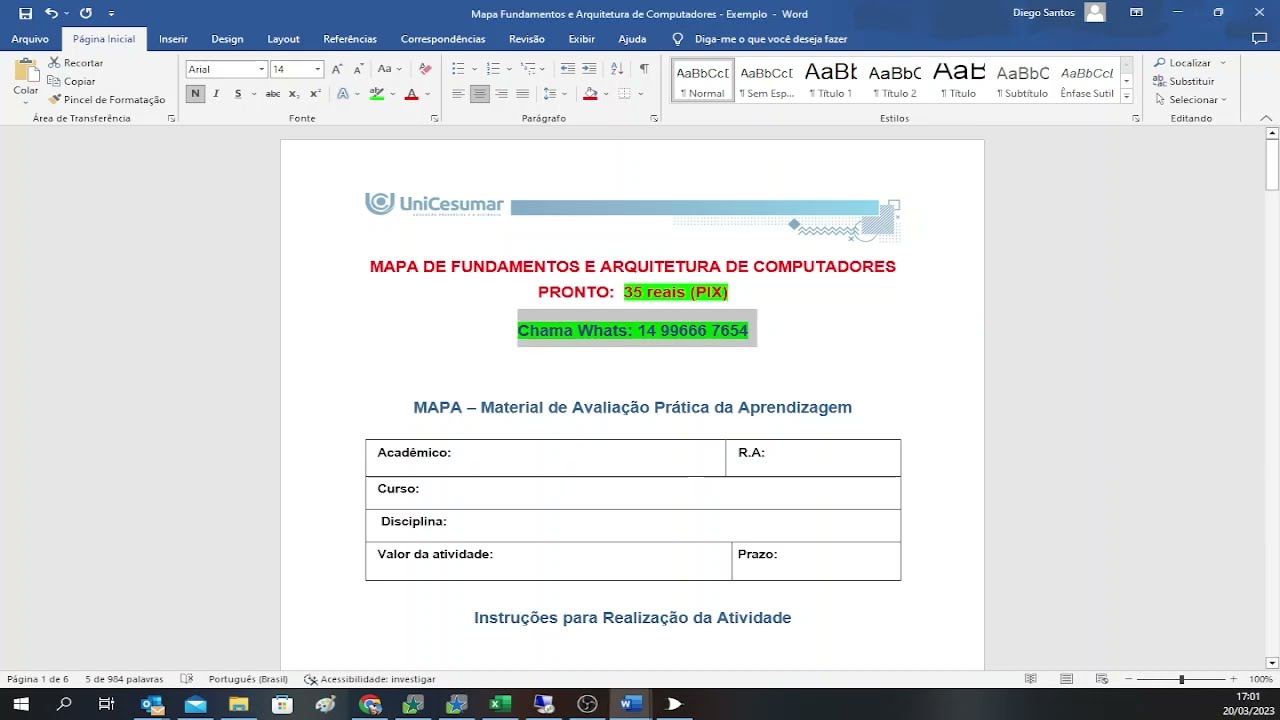This screenshot has width=1280, height=720.
Task: Click the red font color swatch
Action: [x=411, y=94]
